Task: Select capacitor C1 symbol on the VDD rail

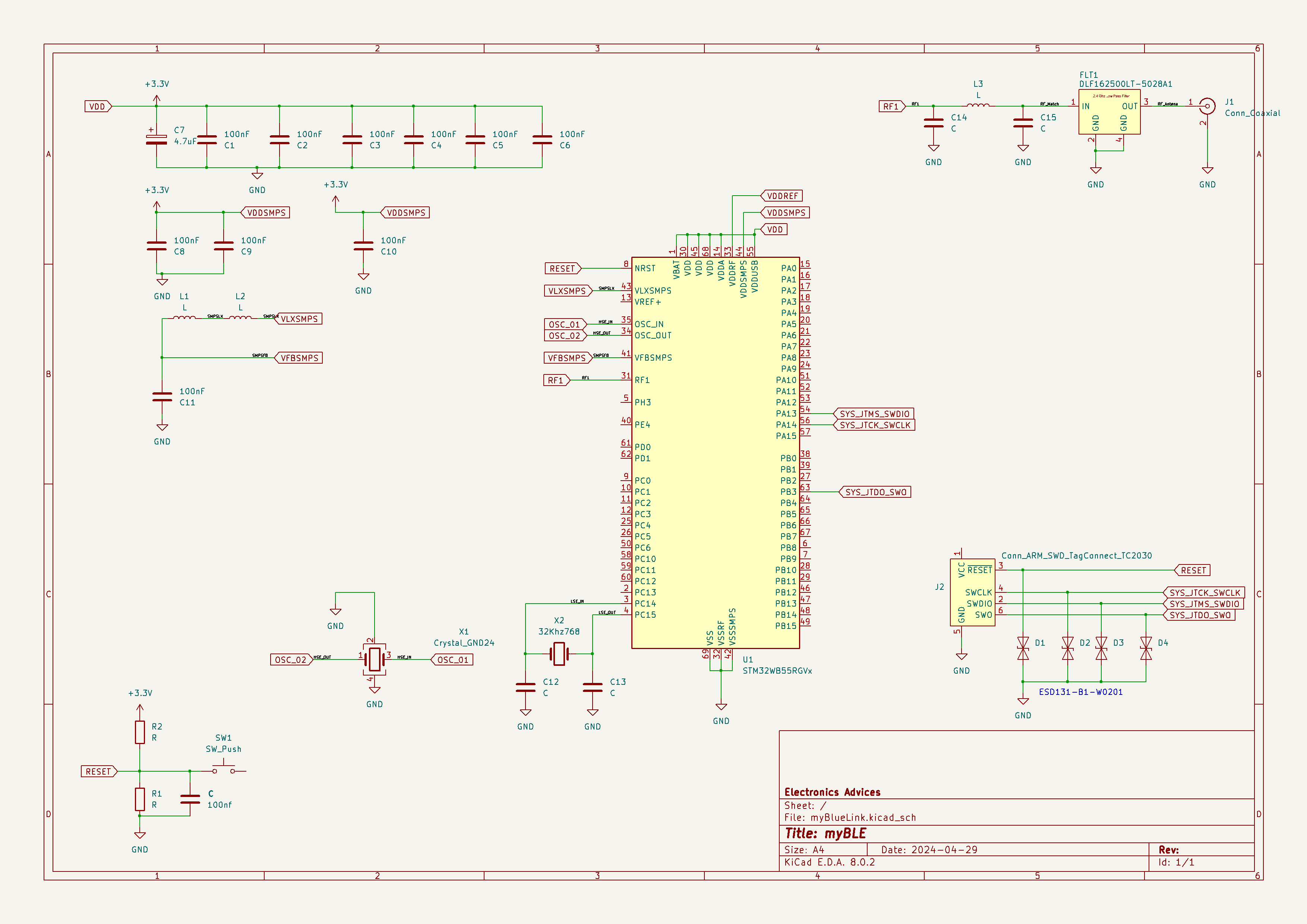Action: coord(206,140)
